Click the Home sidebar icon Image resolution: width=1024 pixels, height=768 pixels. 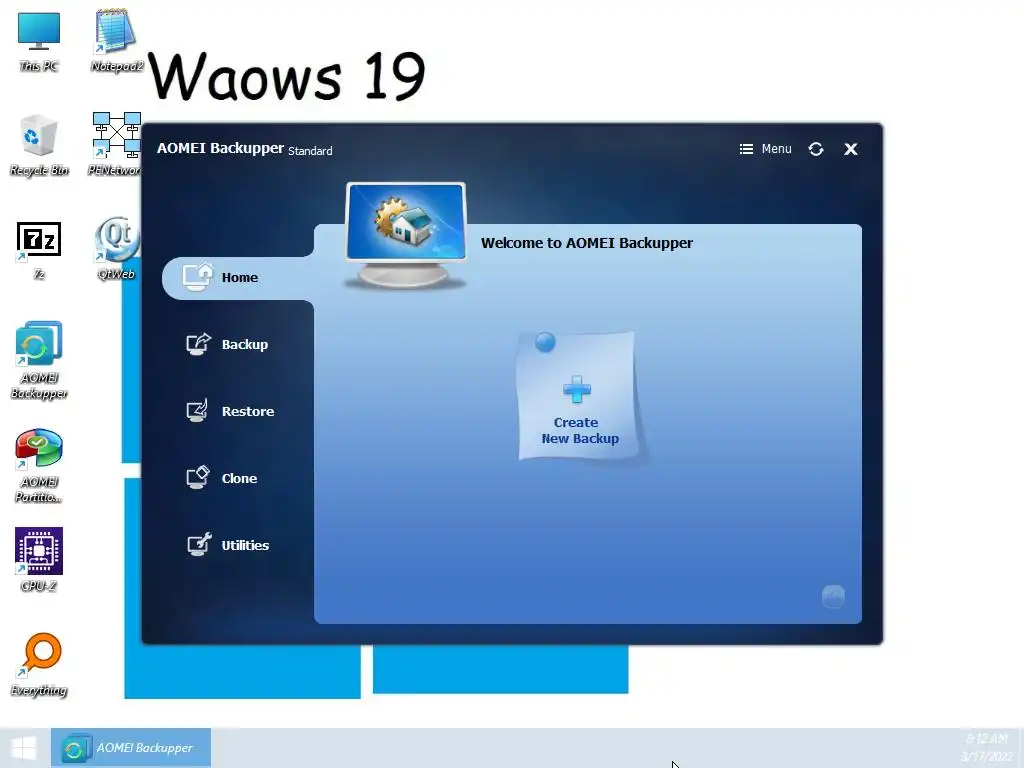[x=198, y=277]
